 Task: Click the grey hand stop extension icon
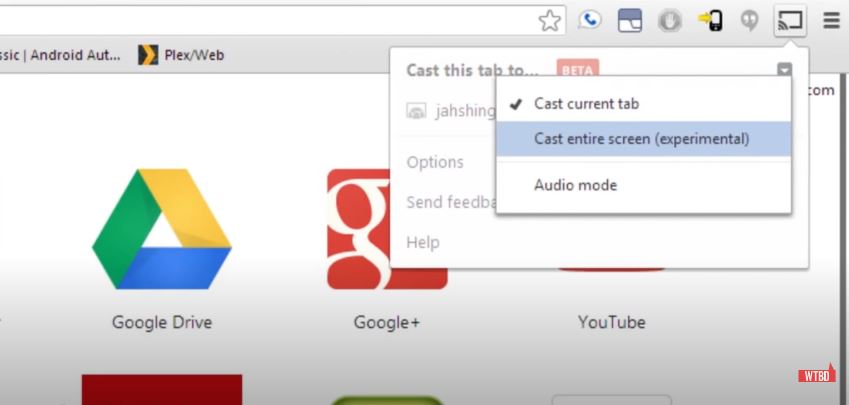coord(670,21)
